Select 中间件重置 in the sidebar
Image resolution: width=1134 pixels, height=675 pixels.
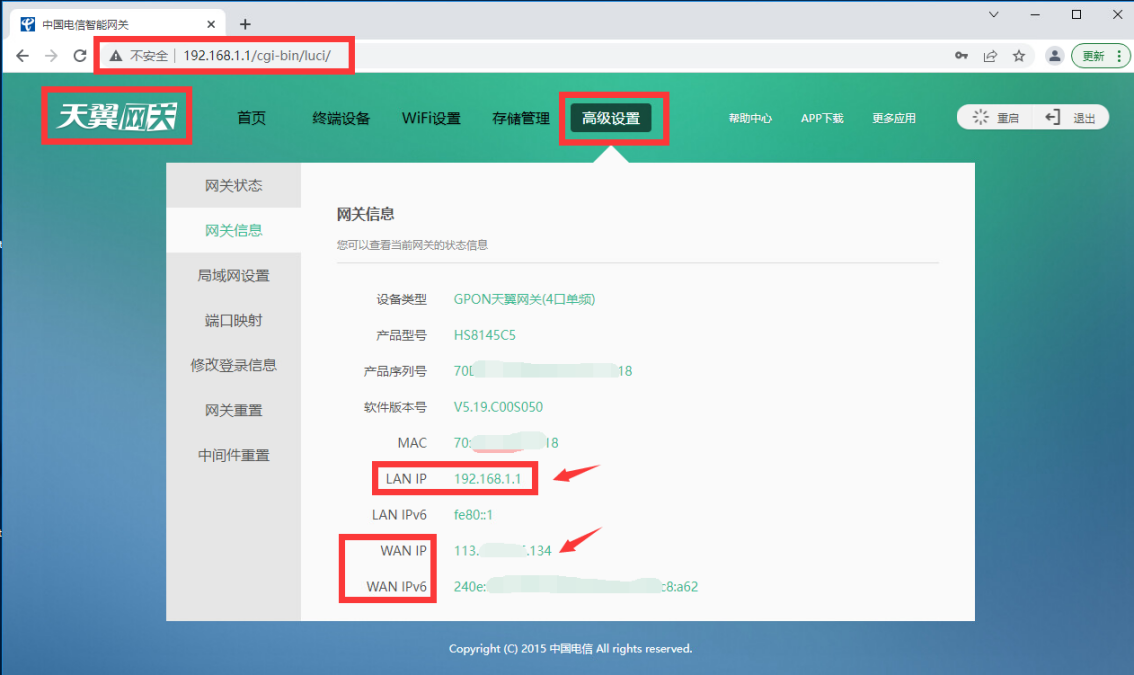coord(234,454)
